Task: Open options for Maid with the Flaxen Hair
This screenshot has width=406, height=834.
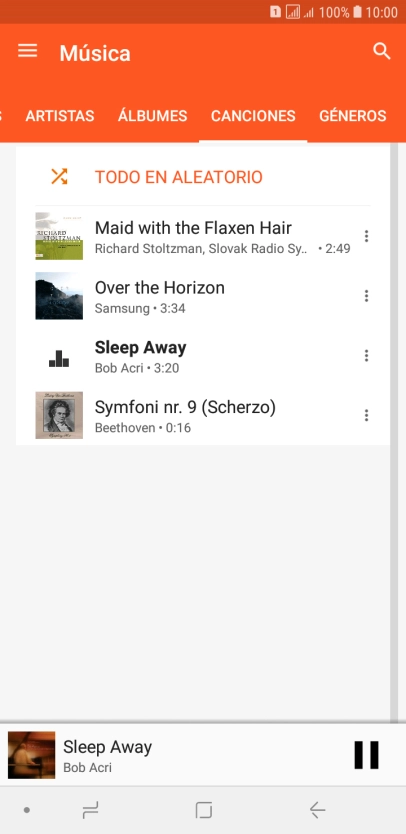Action: click(366, 236)
